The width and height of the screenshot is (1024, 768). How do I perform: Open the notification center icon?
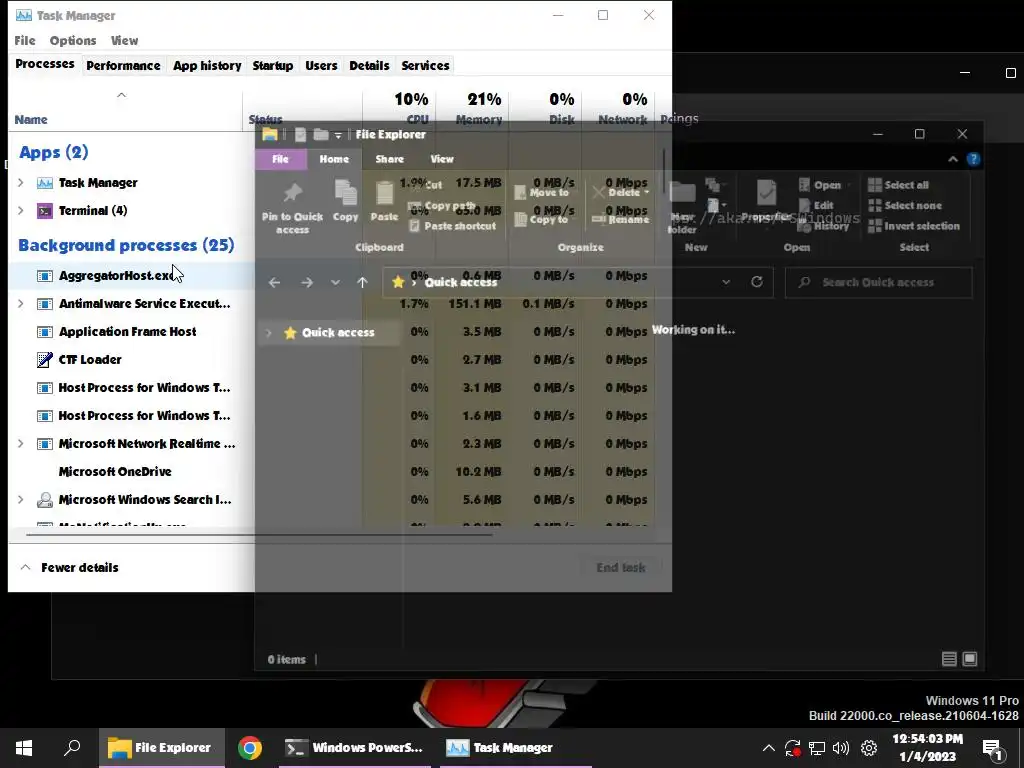tap(993, 749)
